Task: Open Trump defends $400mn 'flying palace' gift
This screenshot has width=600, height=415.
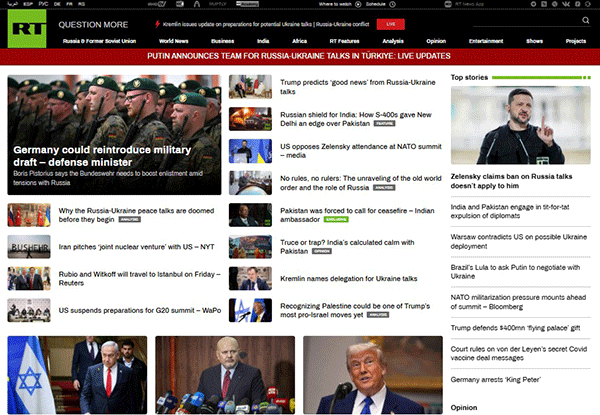Action: 515,328
